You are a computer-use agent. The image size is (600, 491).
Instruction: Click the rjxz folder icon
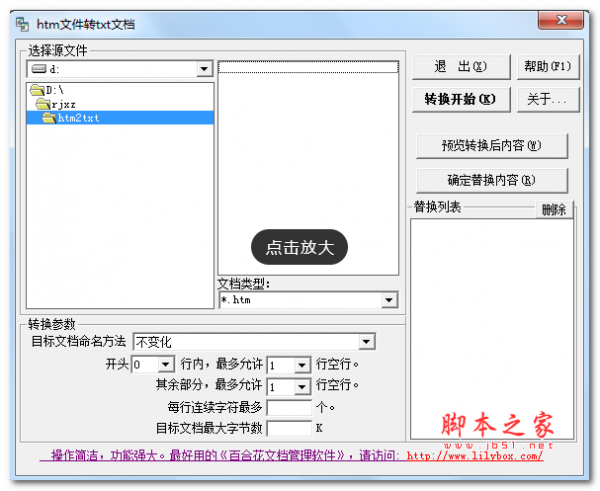coord(43,104)
